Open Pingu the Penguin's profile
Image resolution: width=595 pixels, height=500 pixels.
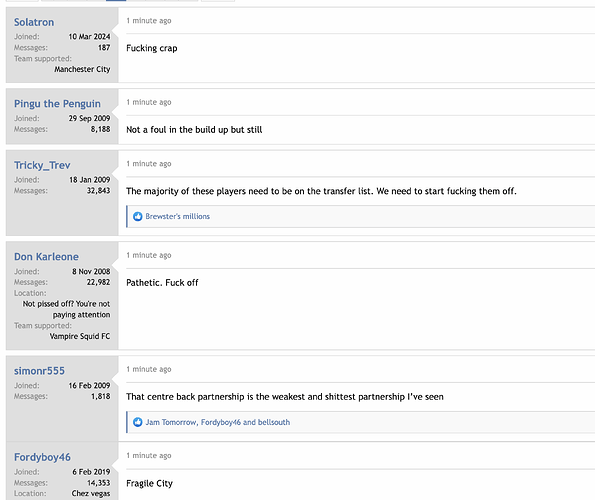tap(57, 104)
